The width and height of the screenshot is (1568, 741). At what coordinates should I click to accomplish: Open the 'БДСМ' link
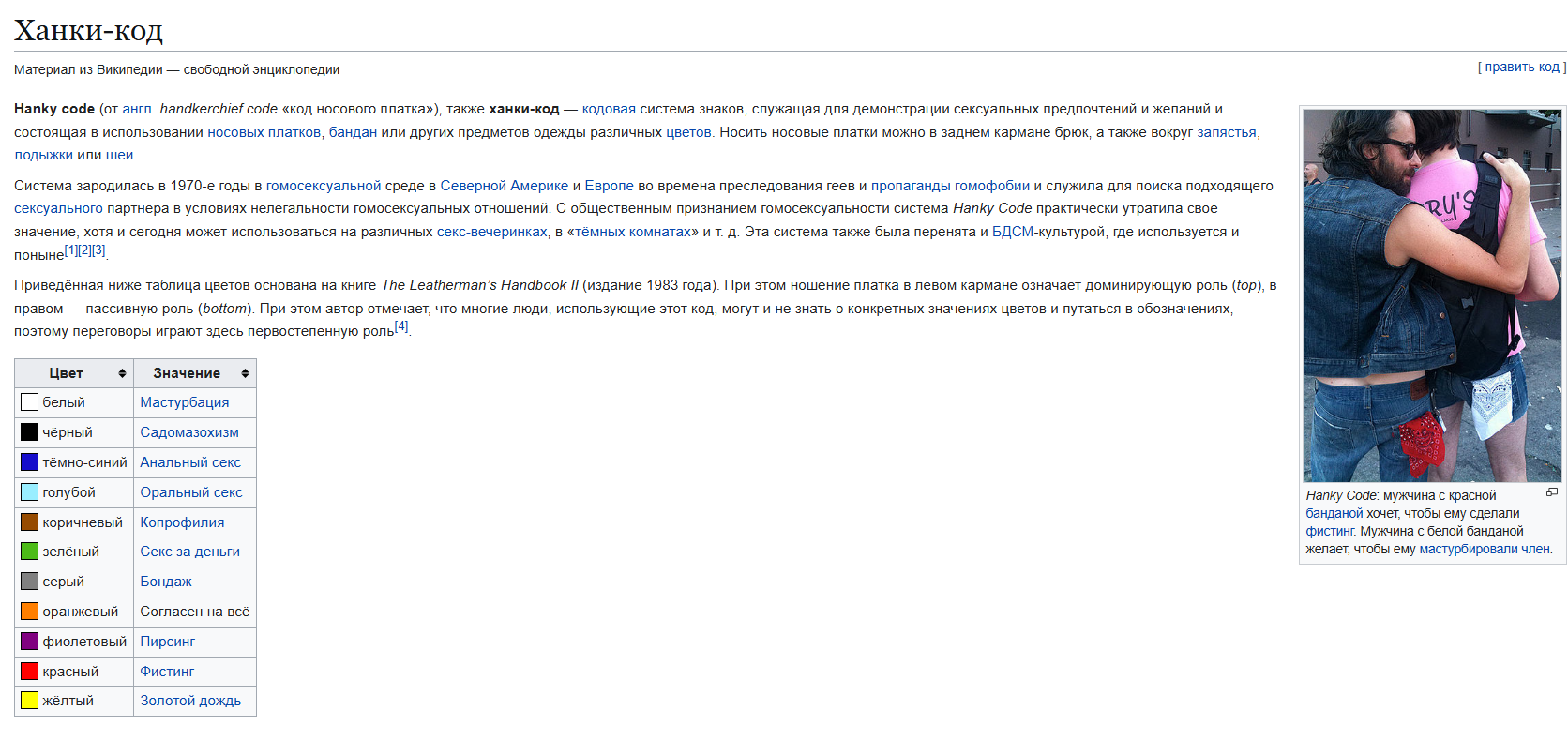pyautogui.click(x=1013, y=232)
